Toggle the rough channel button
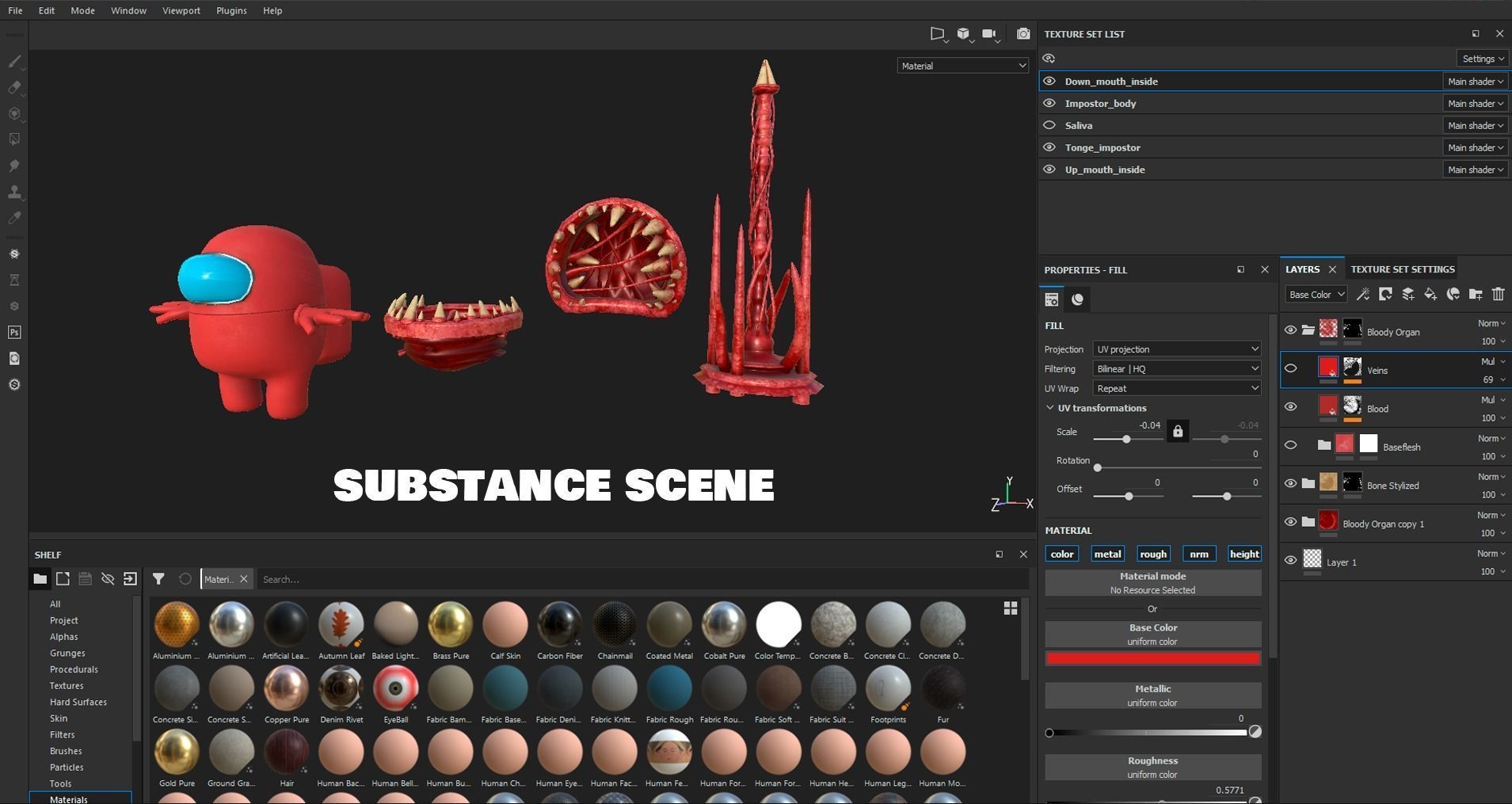 [x=1153, y=554]
